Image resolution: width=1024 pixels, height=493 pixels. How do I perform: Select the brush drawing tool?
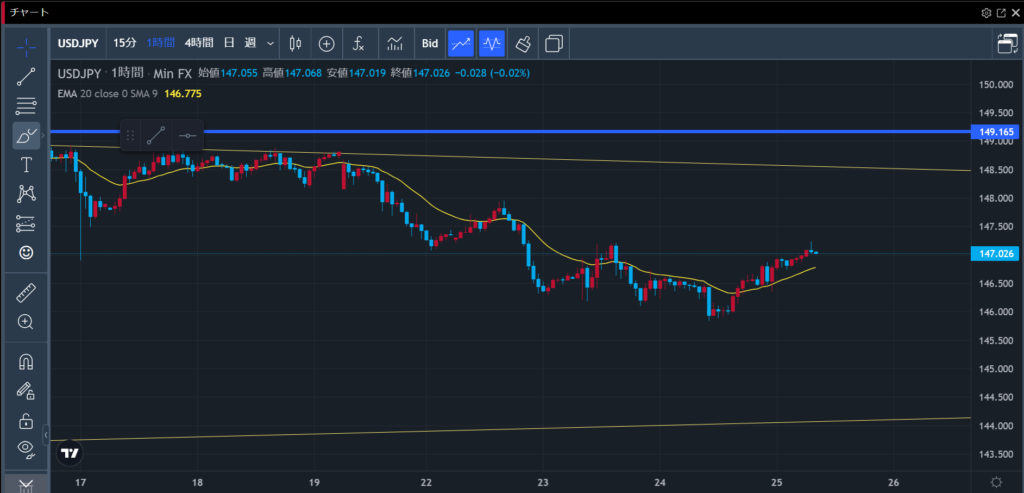26,136
